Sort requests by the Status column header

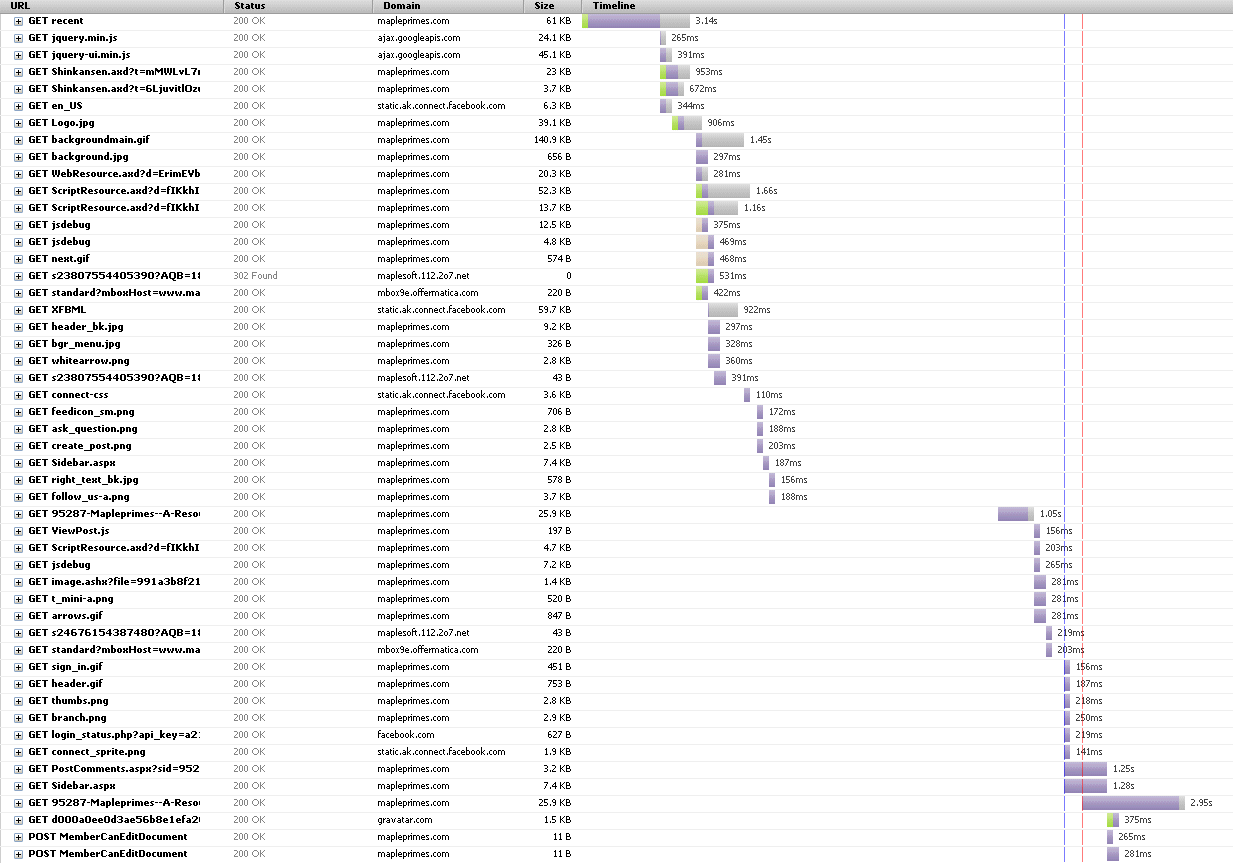[x=249, y=6]
